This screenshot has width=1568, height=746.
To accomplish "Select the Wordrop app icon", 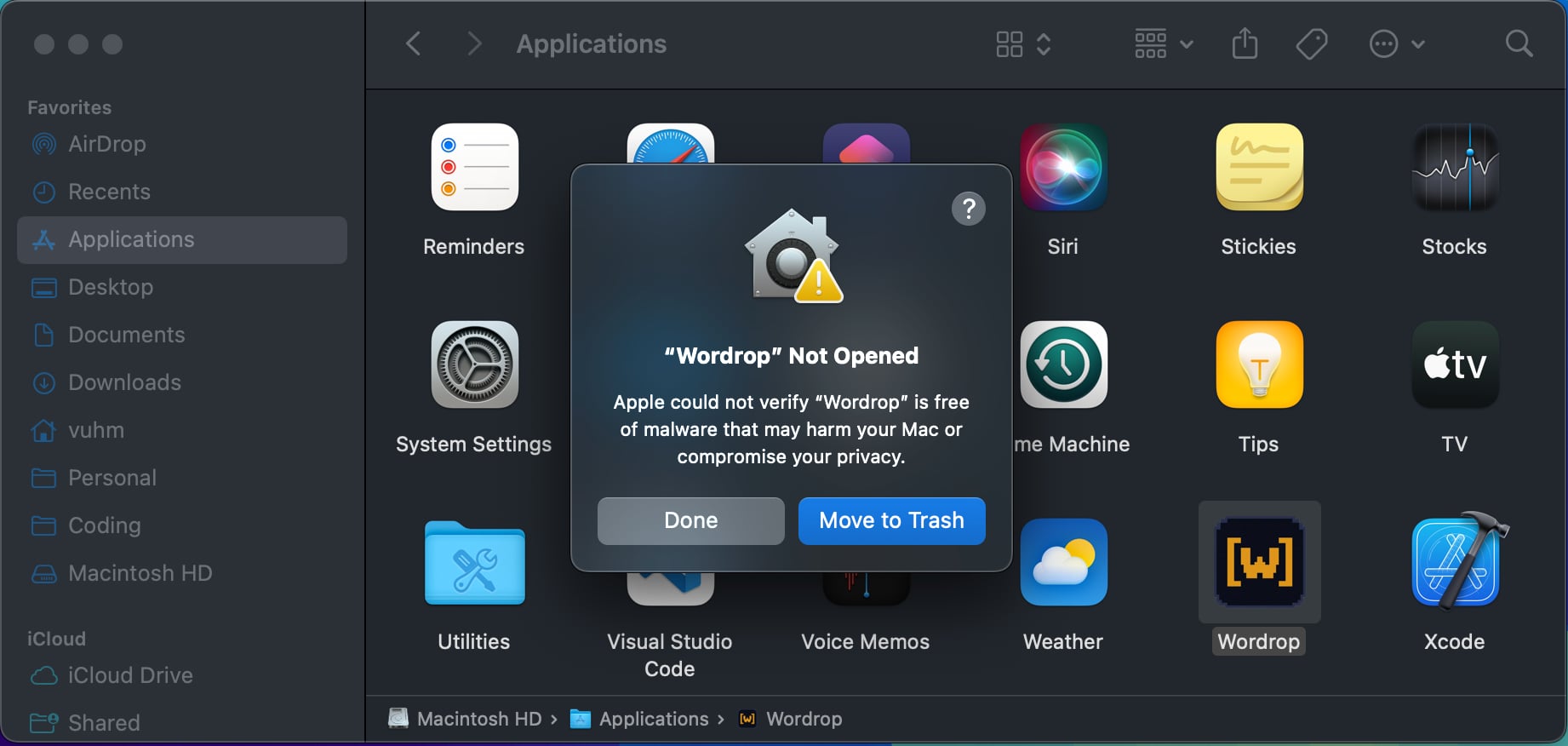I will 1259,562.
